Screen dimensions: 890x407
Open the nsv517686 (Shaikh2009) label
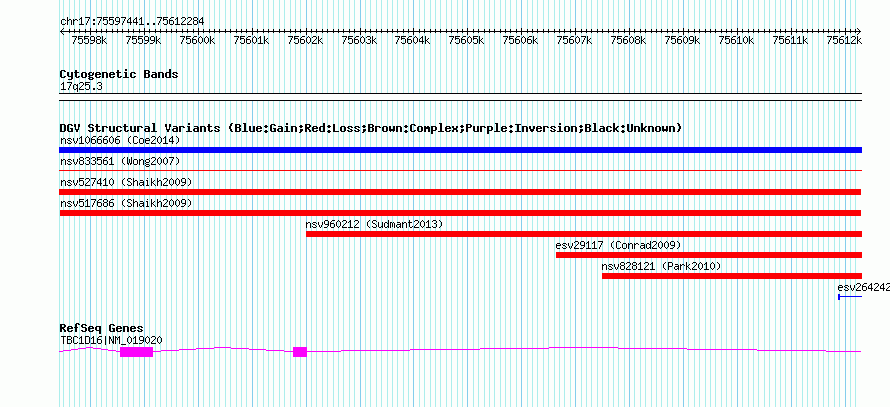tap(126, 203)
